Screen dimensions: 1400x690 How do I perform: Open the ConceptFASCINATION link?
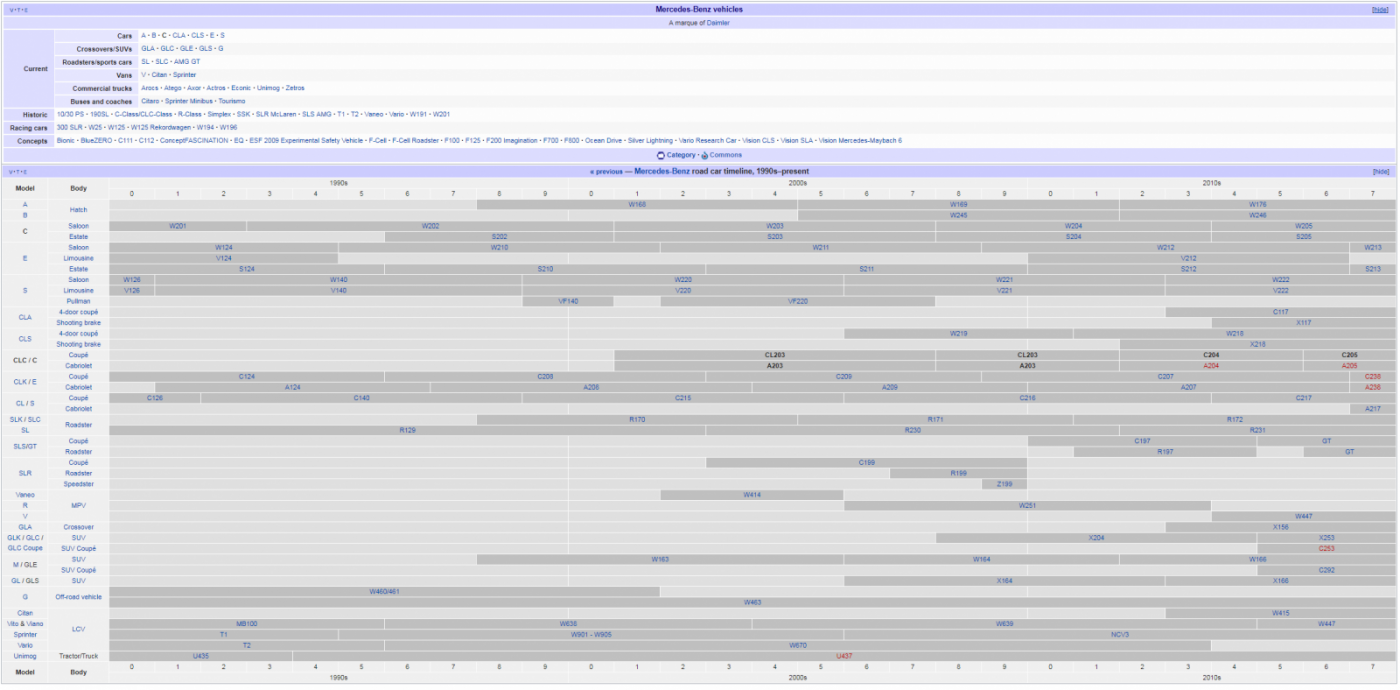click(x=194, y=140)
